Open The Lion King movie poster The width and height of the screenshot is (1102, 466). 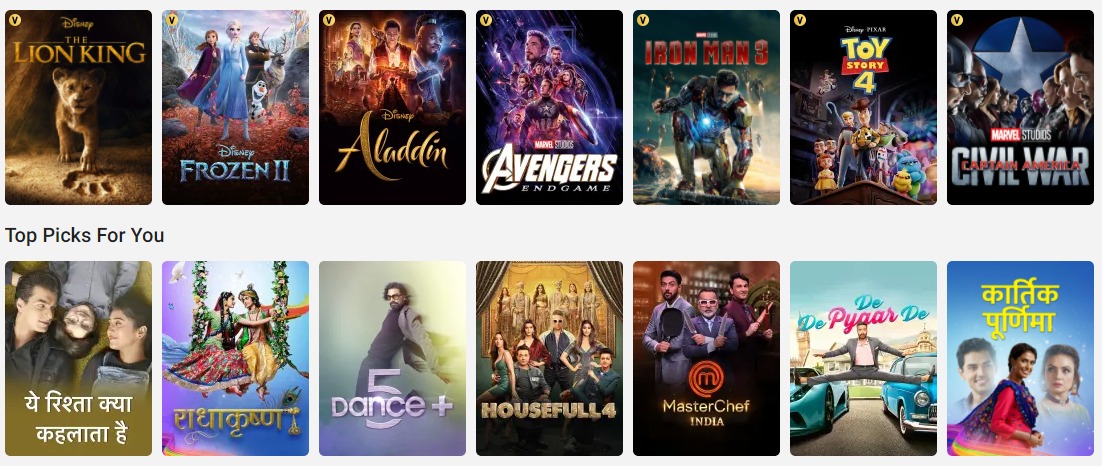(x=78, y=107)
